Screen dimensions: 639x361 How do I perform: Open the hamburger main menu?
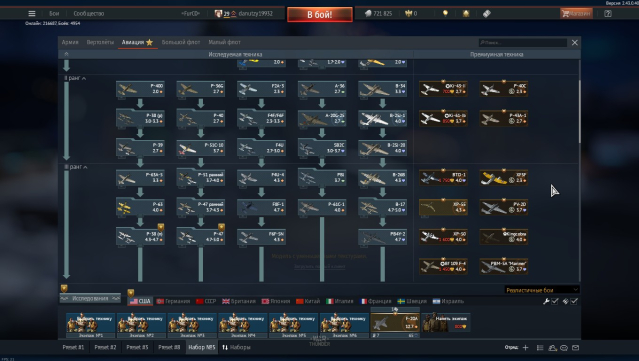[x=32, y=13]
